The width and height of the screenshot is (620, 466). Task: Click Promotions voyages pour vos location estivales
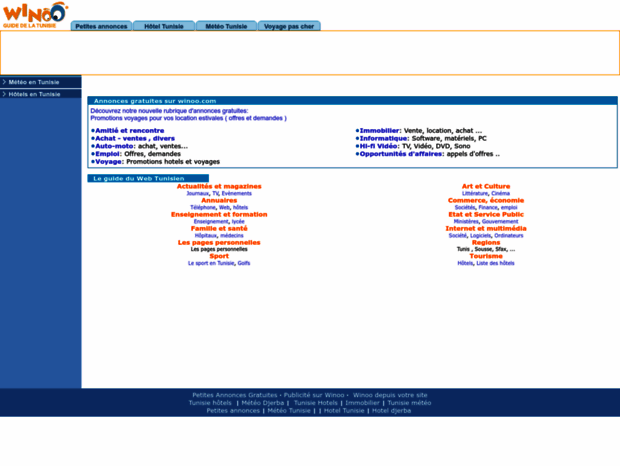[188, 118]
